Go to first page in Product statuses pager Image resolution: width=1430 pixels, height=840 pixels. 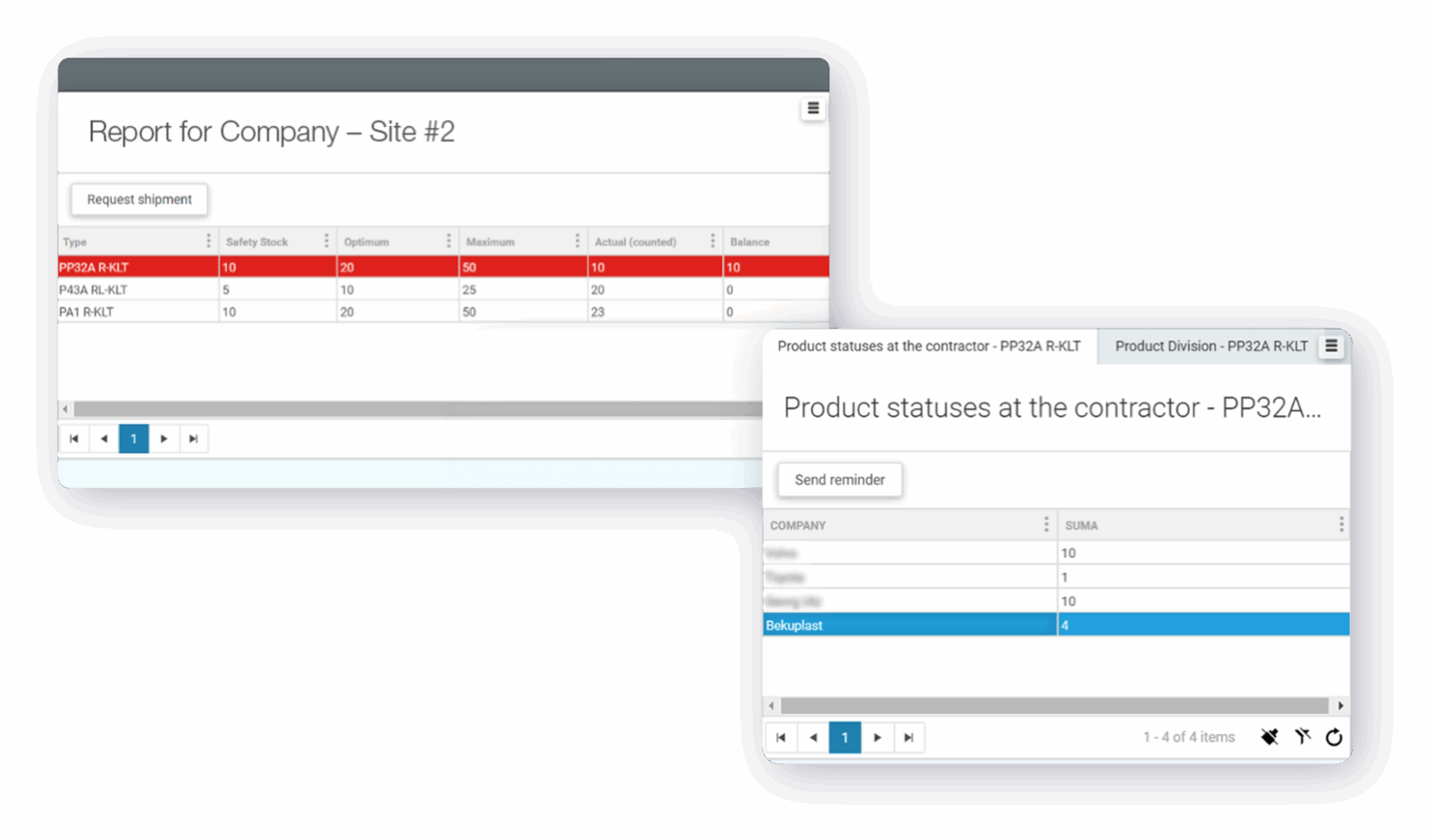click(x=781, y=737)
